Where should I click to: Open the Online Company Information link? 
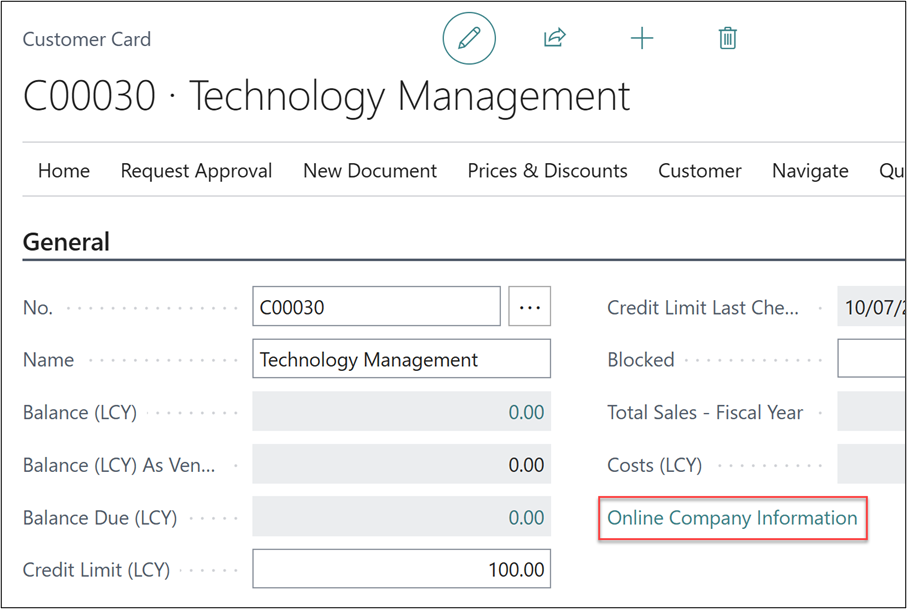(732, 518)
